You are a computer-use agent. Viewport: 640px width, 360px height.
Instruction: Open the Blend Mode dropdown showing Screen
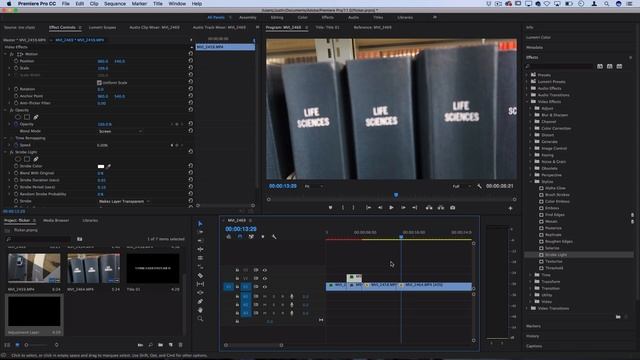coord(120,131)
